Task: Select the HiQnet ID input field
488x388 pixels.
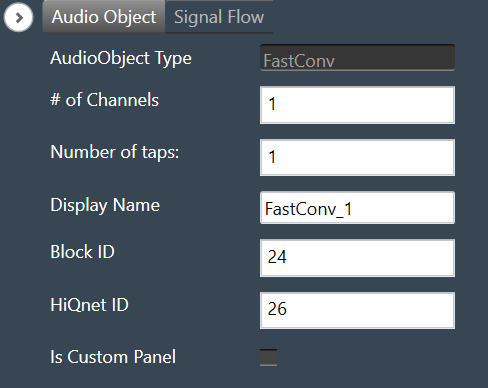Action: [x=357, y=310]
